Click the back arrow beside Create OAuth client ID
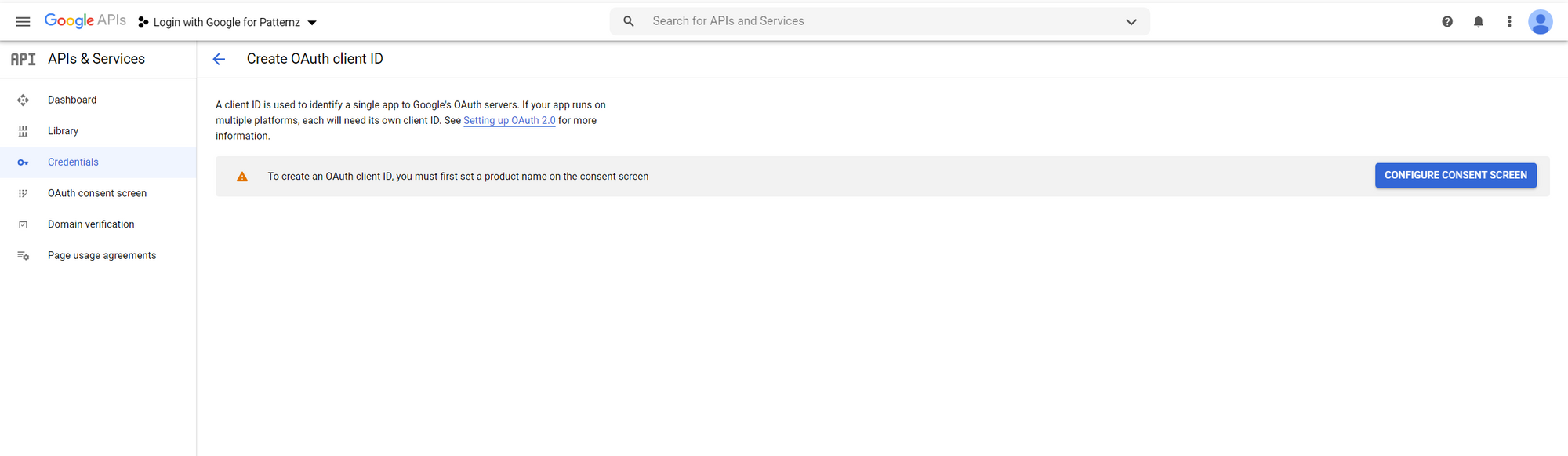1568x456 pixels. [219, 59]
